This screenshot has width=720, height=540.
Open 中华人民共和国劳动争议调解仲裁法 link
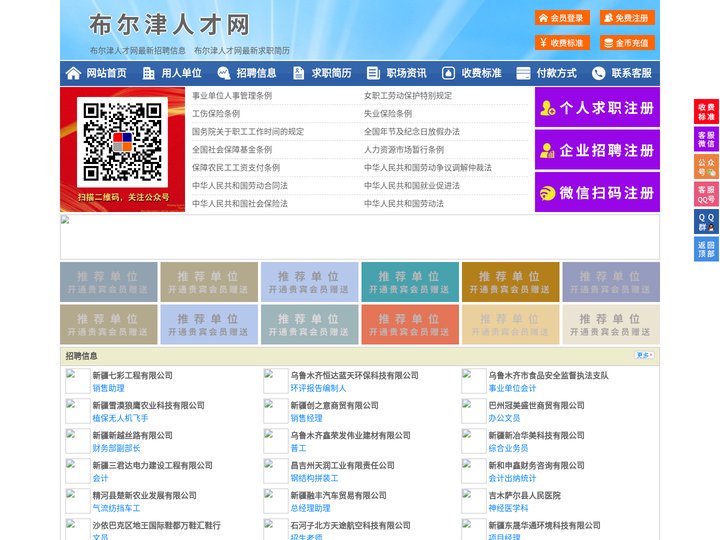click(428, 167)
